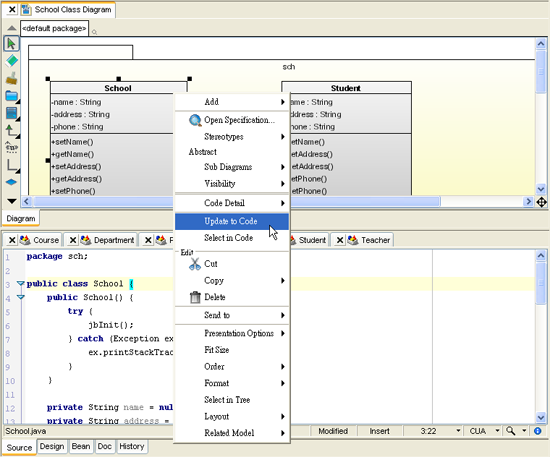Open the Design view tab

pyautogui.click(x=52, y=446)
